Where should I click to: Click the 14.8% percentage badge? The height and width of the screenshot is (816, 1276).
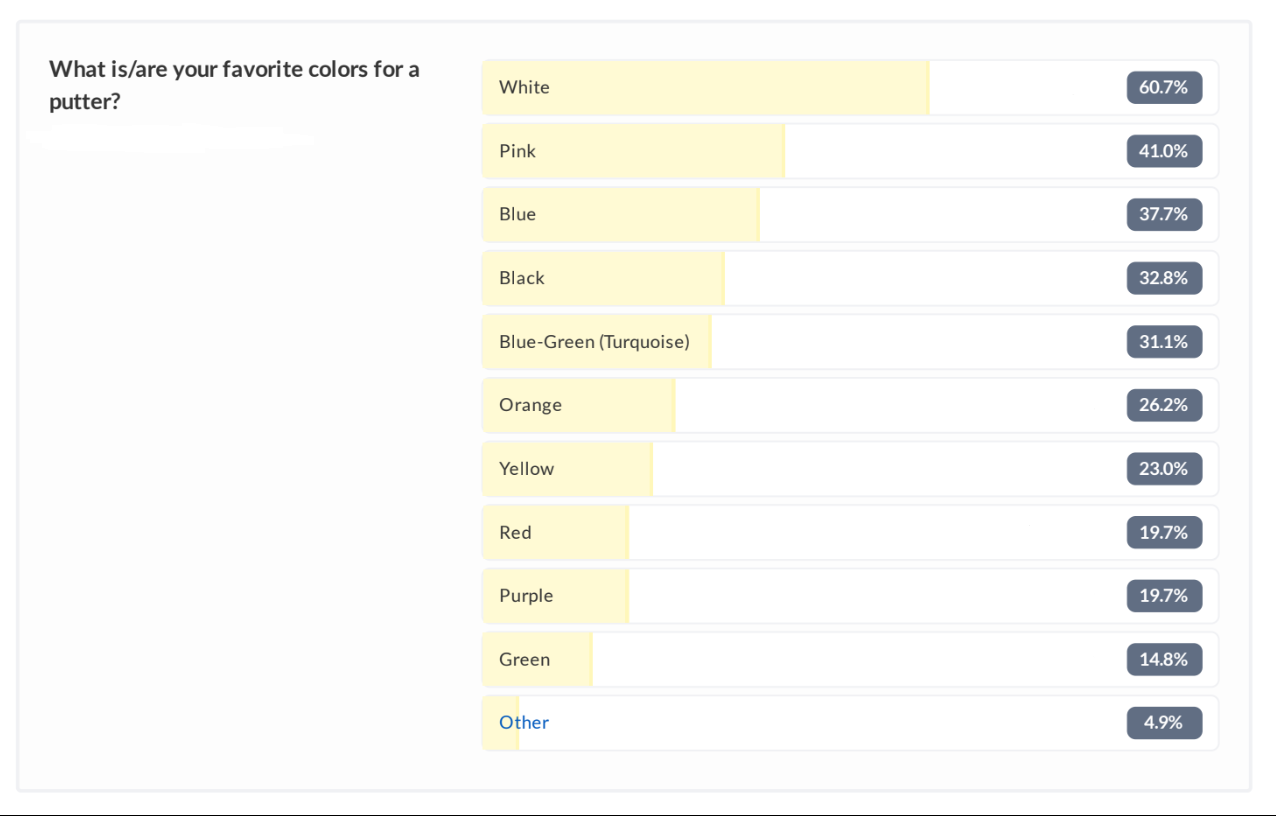tap(1164, 659)
